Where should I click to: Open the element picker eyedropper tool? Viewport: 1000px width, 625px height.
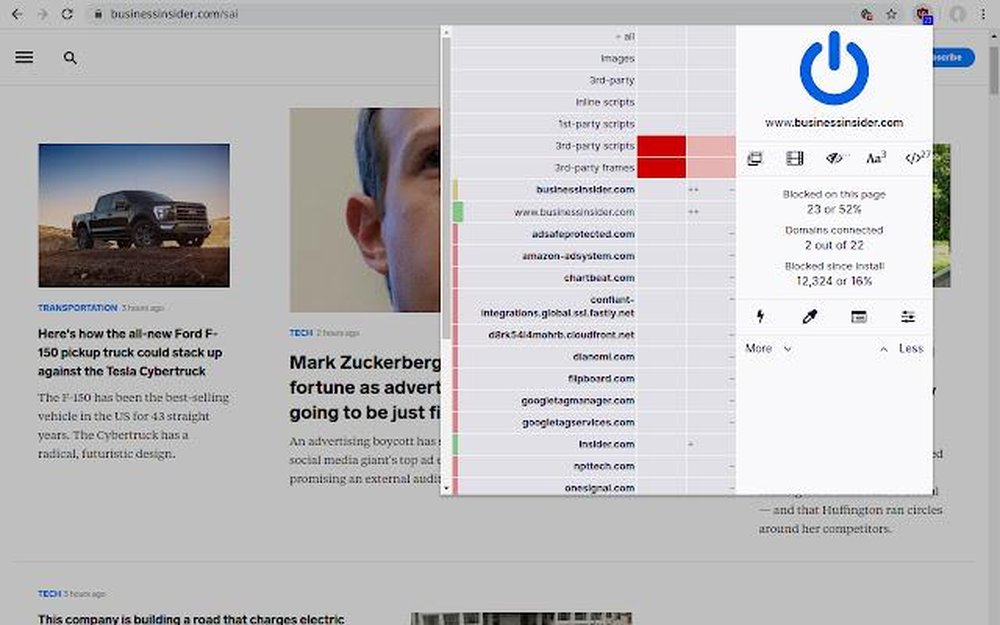[x=808, y=316]
